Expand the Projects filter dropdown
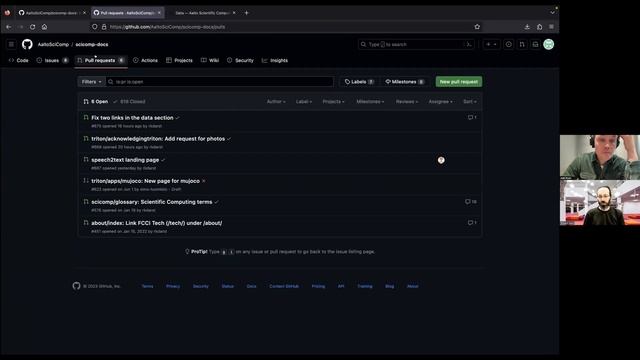 click(333, 102)
